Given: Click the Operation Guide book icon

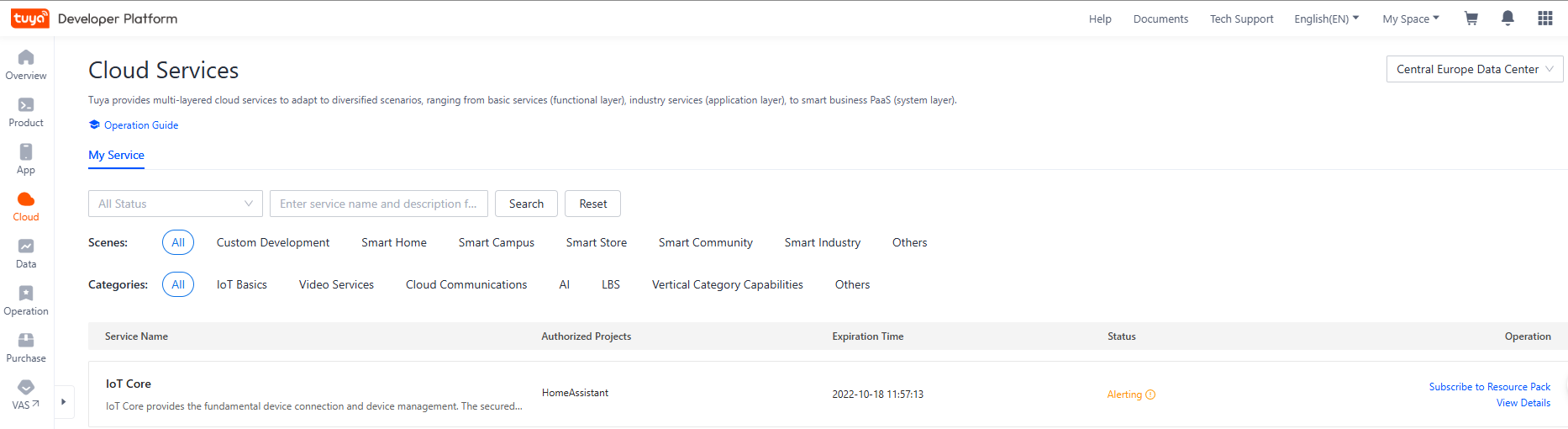Looking at the screenshot, I should (x=94, y=124).
